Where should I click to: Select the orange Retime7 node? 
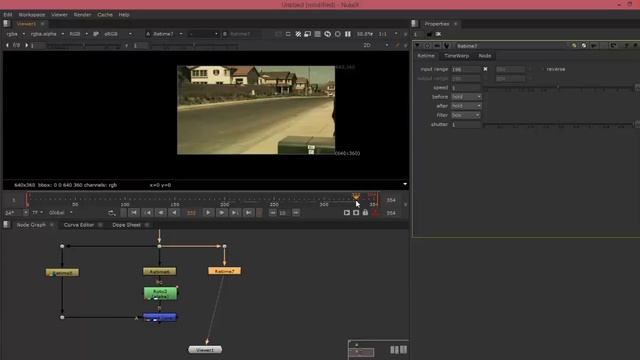224,271
